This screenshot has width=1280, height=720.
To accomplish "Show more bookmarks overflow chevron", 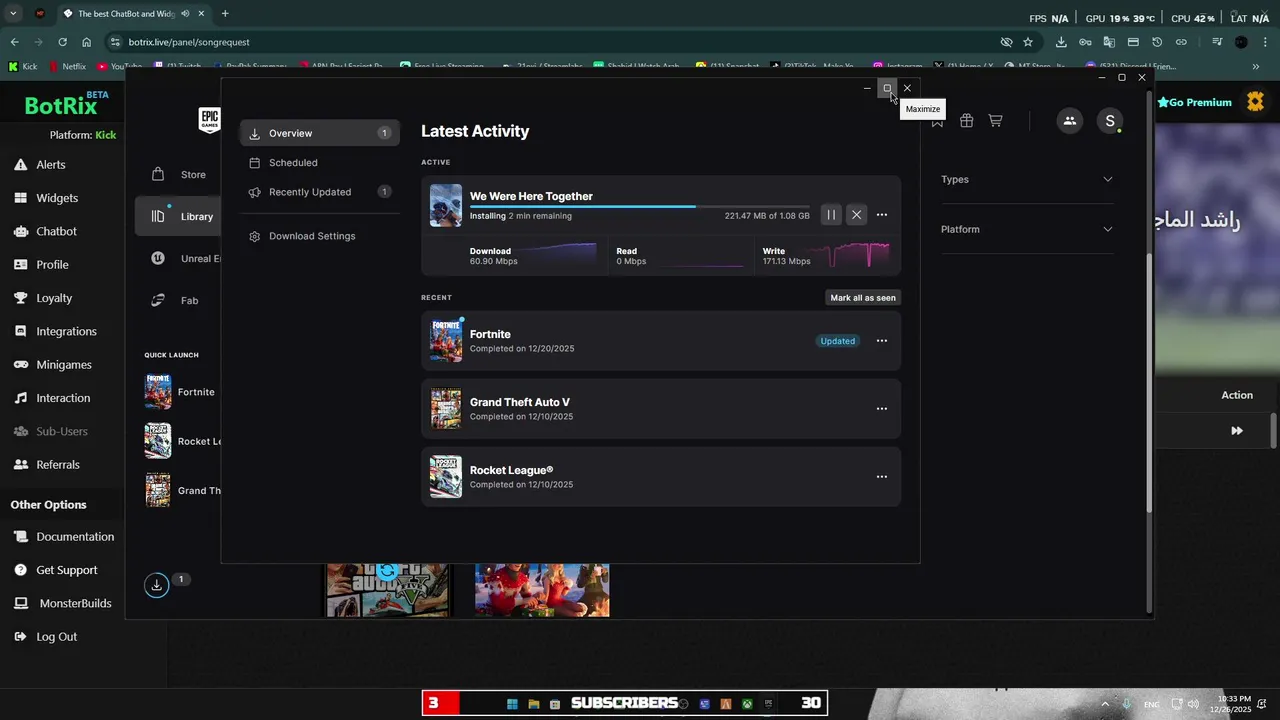I will pos(1257,67).
